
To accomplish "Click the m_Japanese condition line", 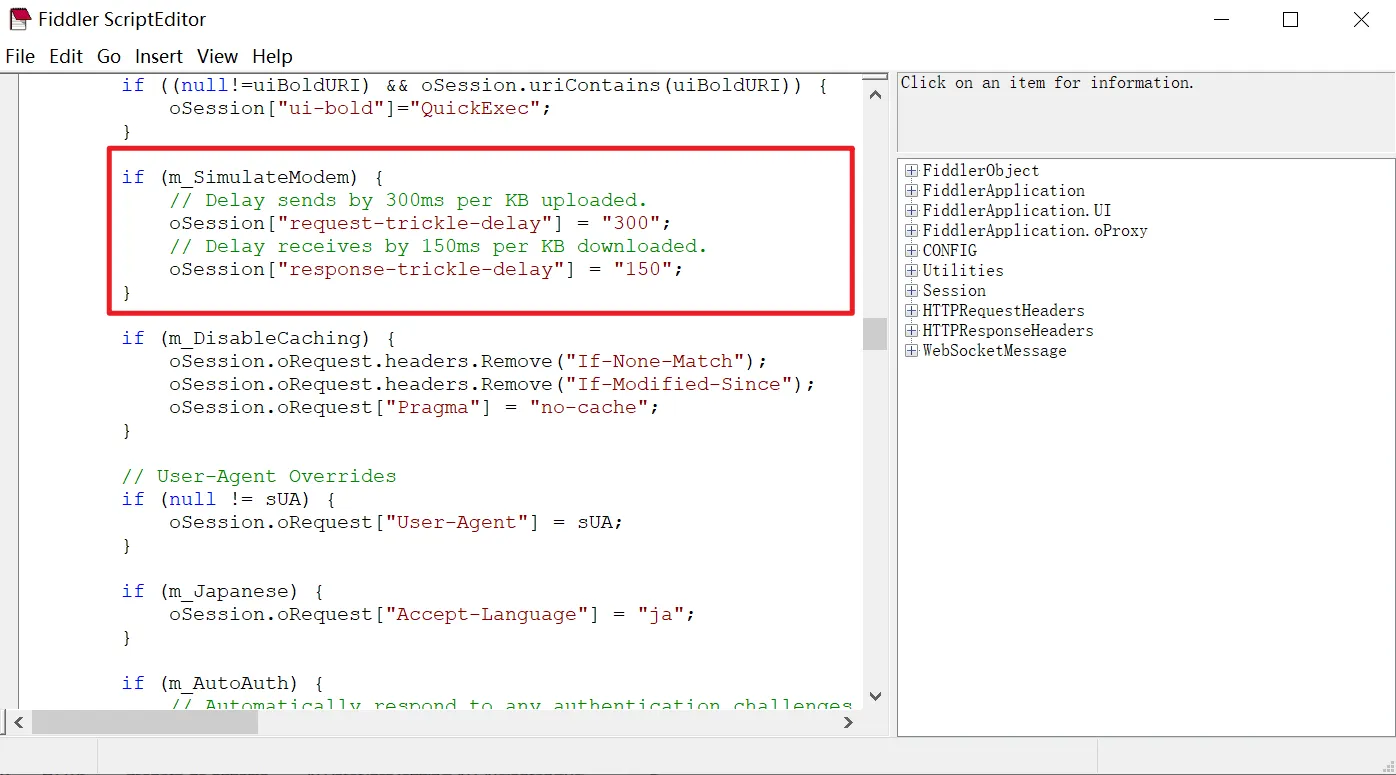I will [x=223, y=591].
